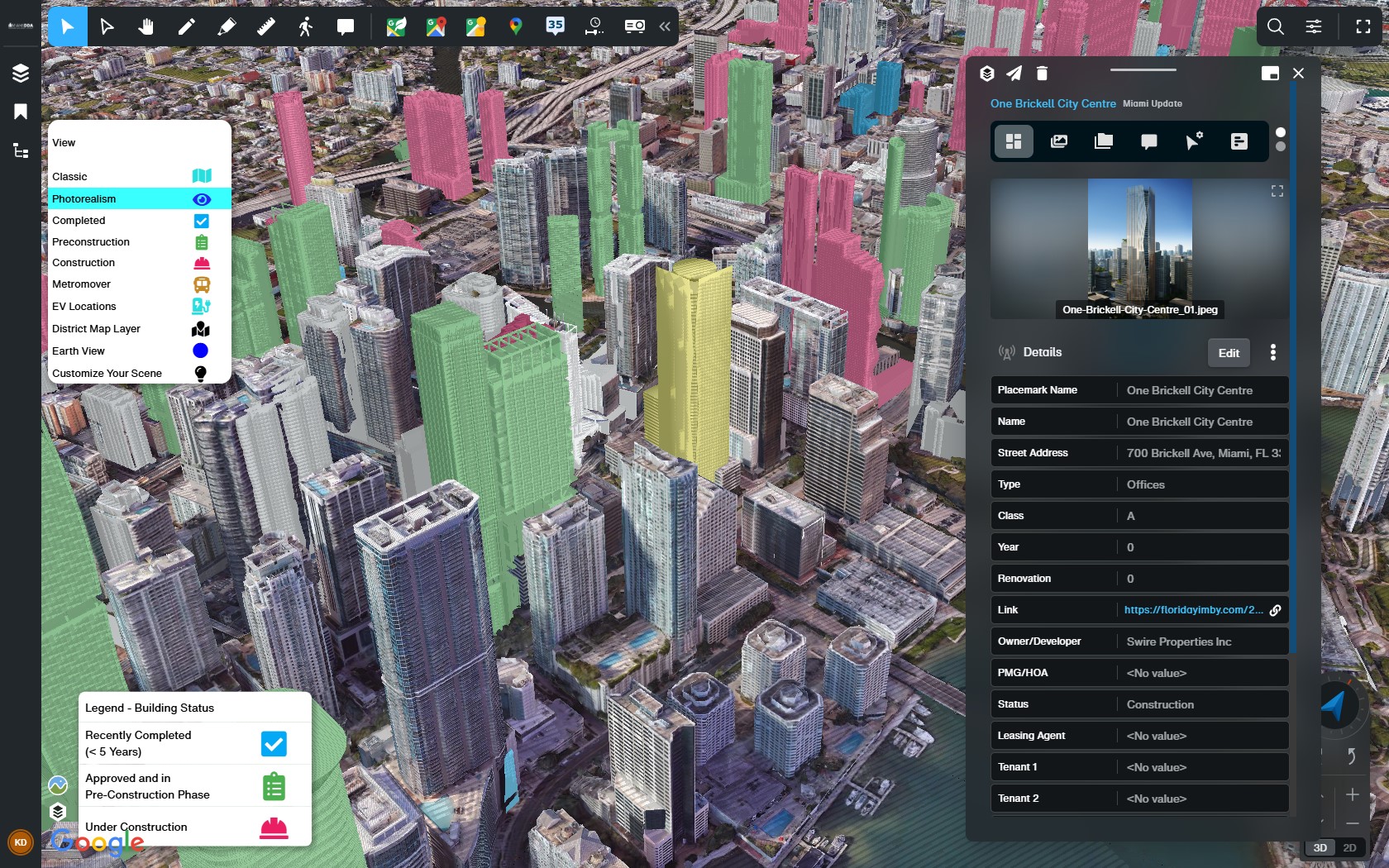1389x868 pixels.
Task: Switch to the media gallery tab
Action: [1058, 141]
